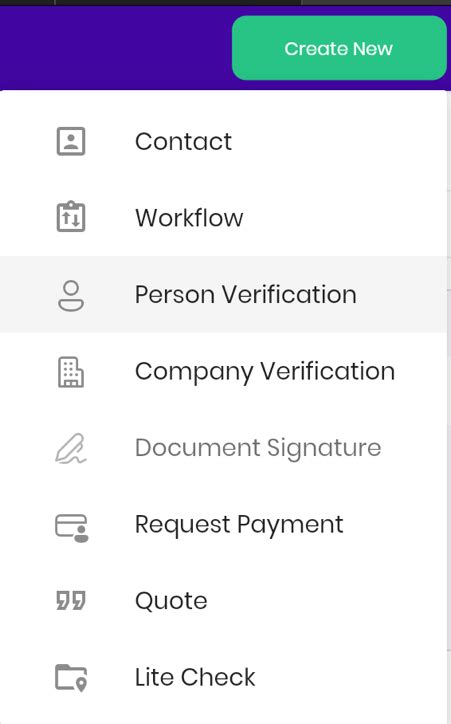This screenshot has height=724, width=451.
Task: Click the Document Signature pen icon
Action: [71, 448]
